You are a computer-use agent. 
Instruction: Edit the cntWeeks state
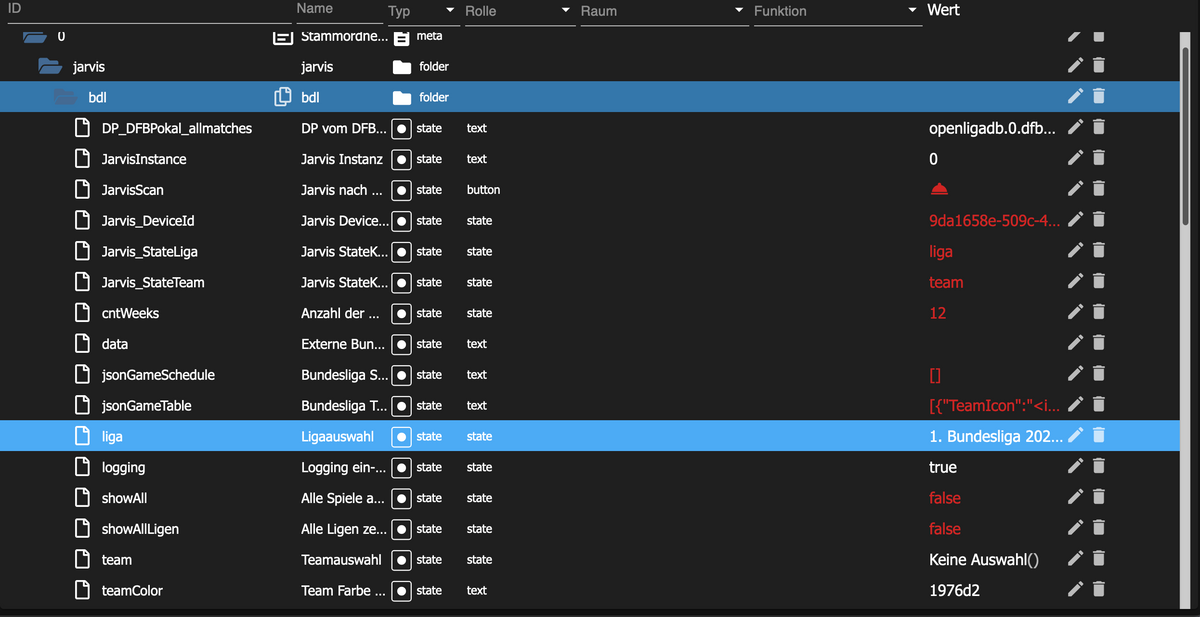point(1075,313)
